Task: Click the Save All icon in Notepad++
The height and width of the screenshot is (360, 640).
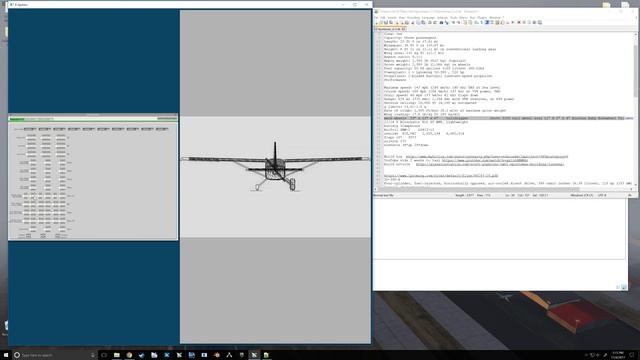Action: pyautogui.click(x=391, y=22)
